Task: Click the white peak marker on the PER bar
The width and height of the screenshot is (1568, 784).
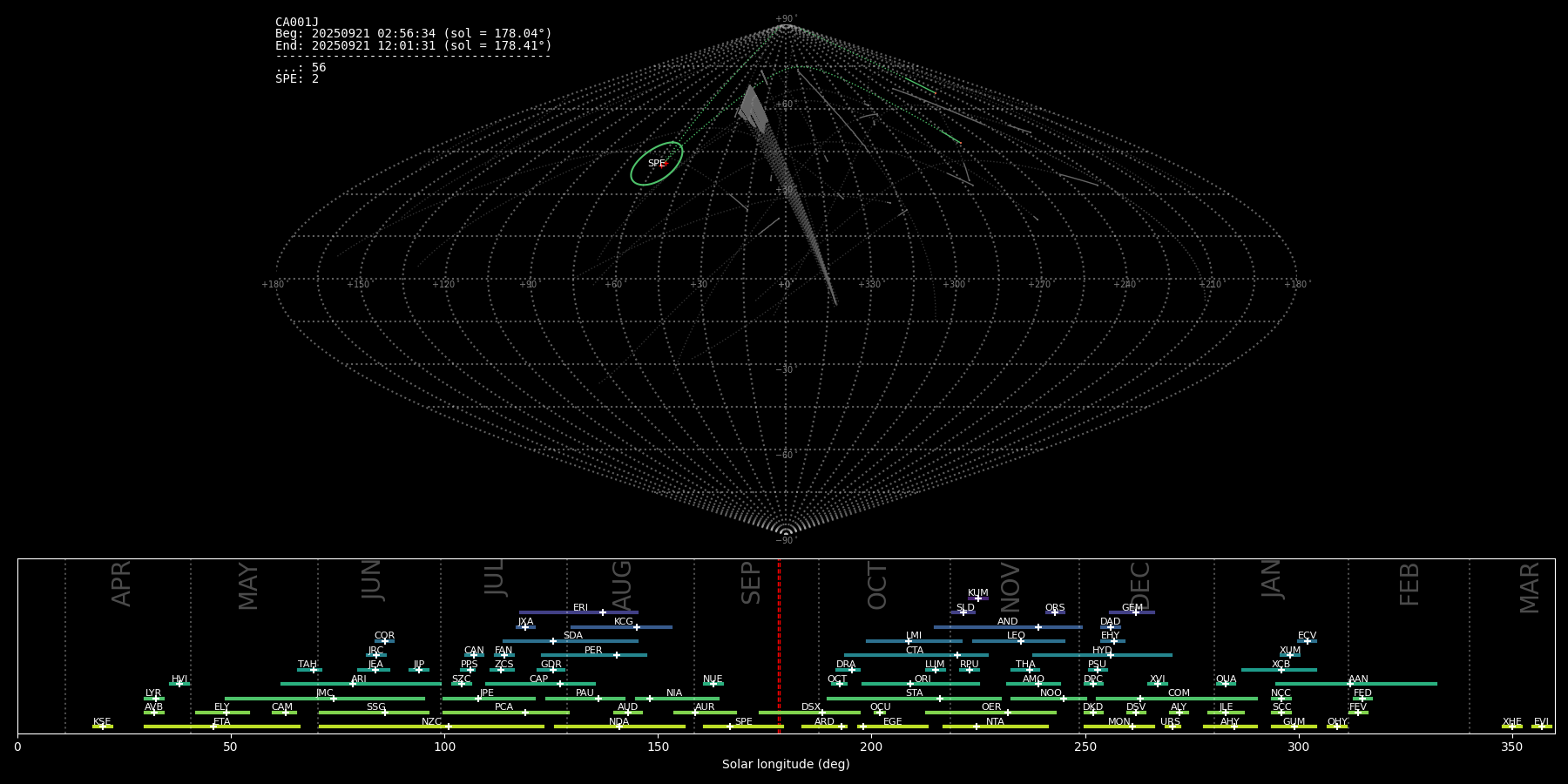Action: [617, 655]
